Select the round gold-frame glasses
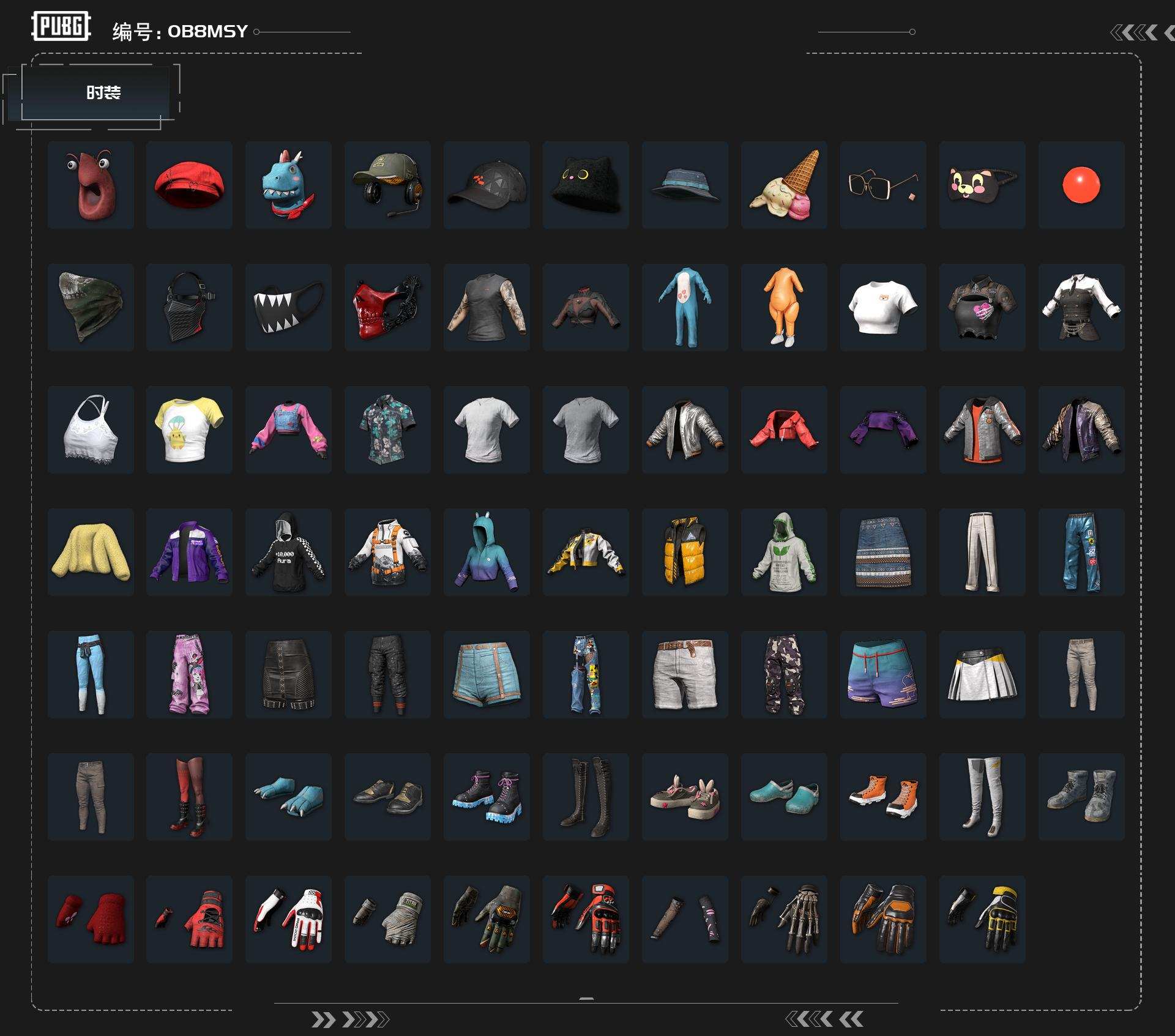Image resolution: width=1175 pixels, height=1036 pixels. point(883,185)
